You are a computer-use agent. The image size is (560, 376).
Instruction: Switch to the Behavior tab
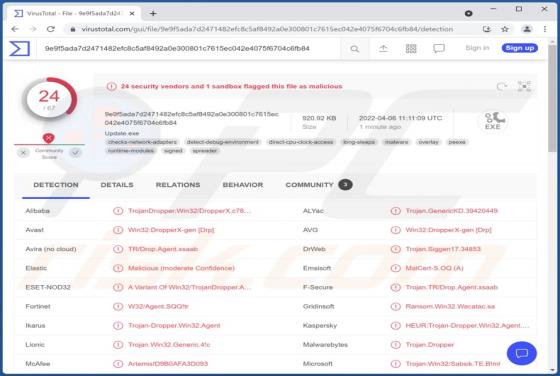pos(243,185)
